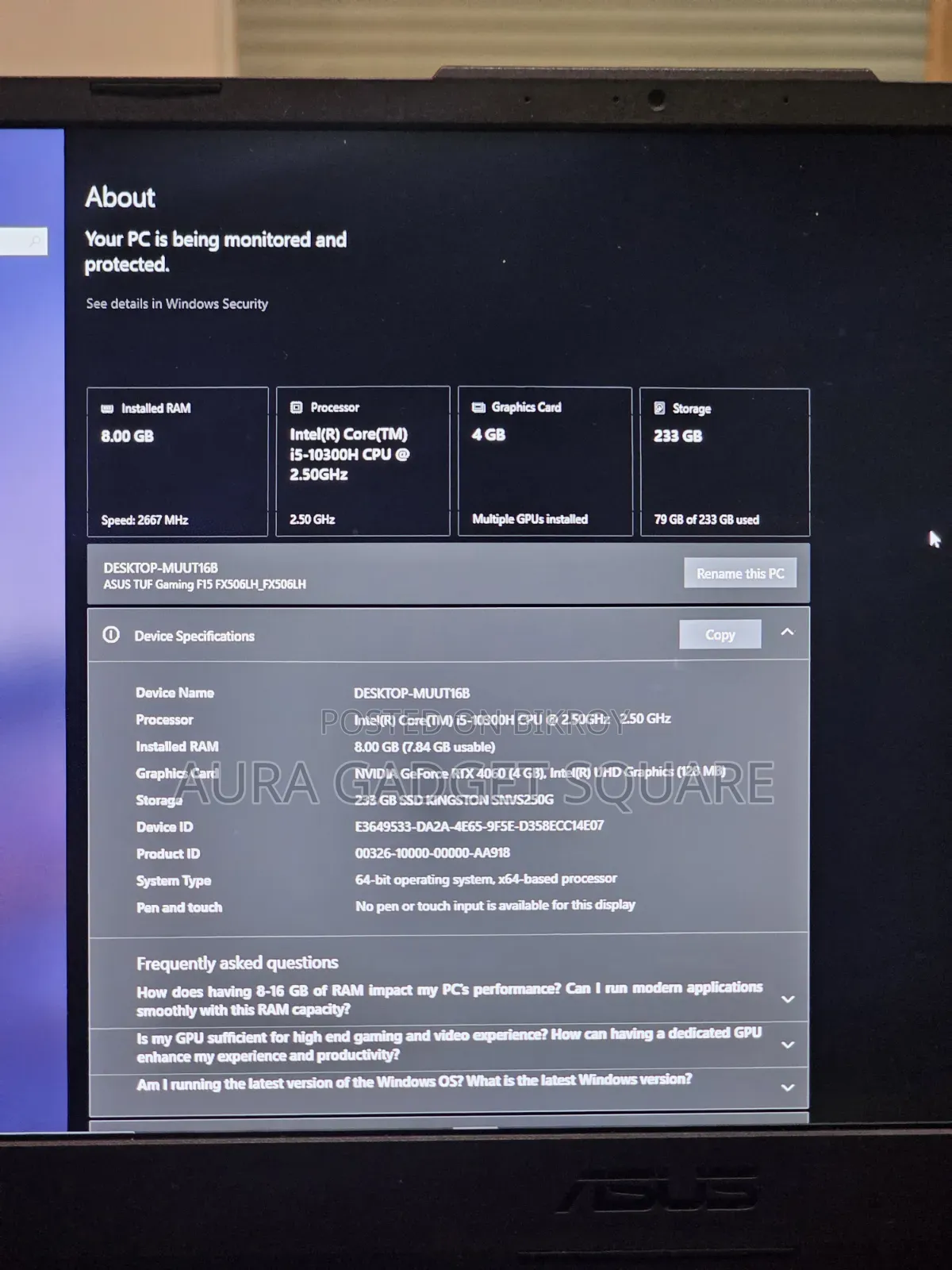Click the Rename this PC button
This screenshot has height=1270, width=952.
(740, 573)
